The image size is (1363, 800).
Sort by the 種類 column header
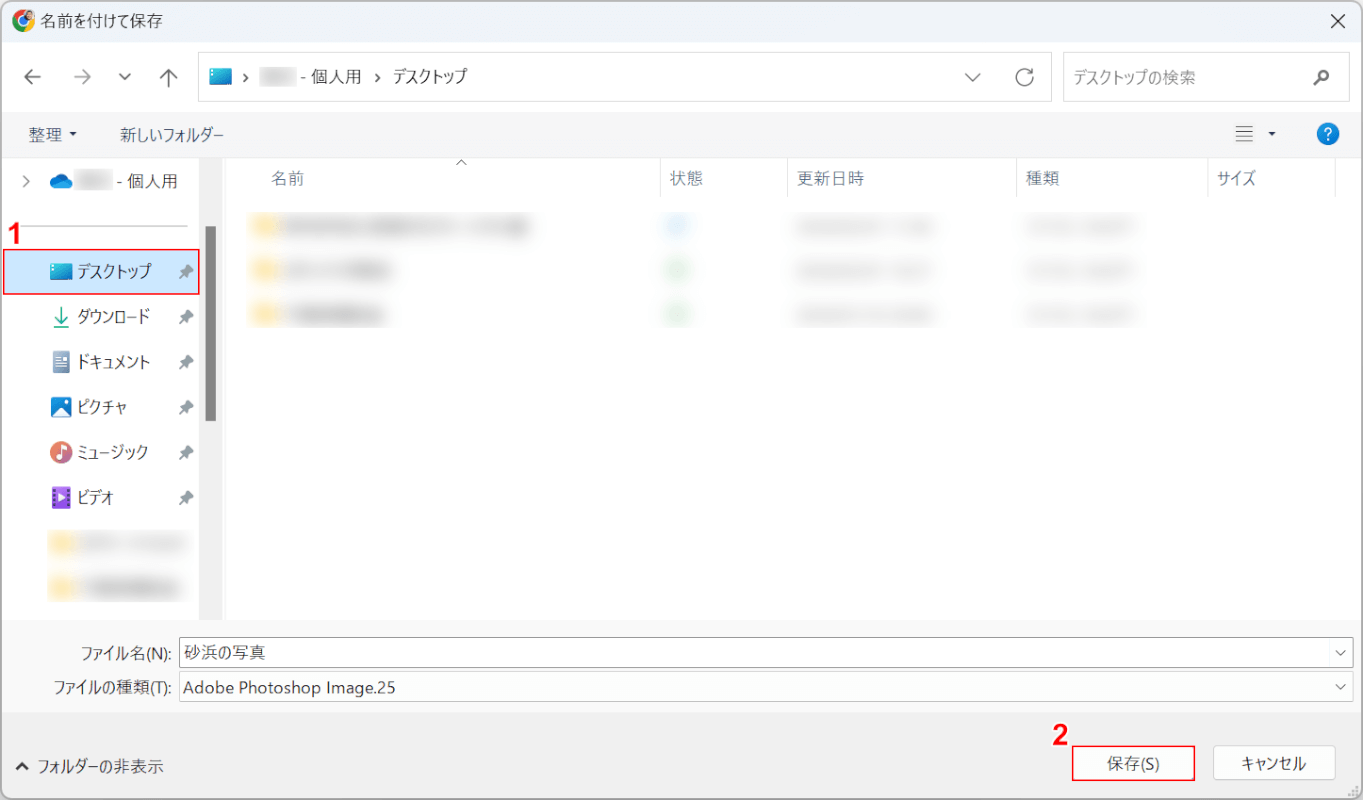[x=1042, y=178]
